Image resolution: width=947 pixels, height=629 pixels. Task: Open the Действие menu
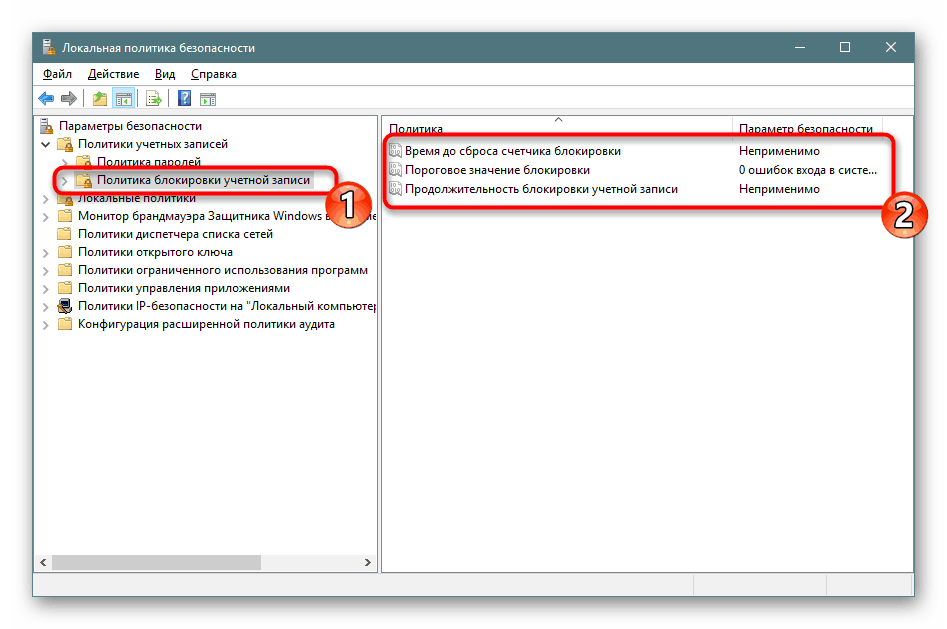pos(113,74)
